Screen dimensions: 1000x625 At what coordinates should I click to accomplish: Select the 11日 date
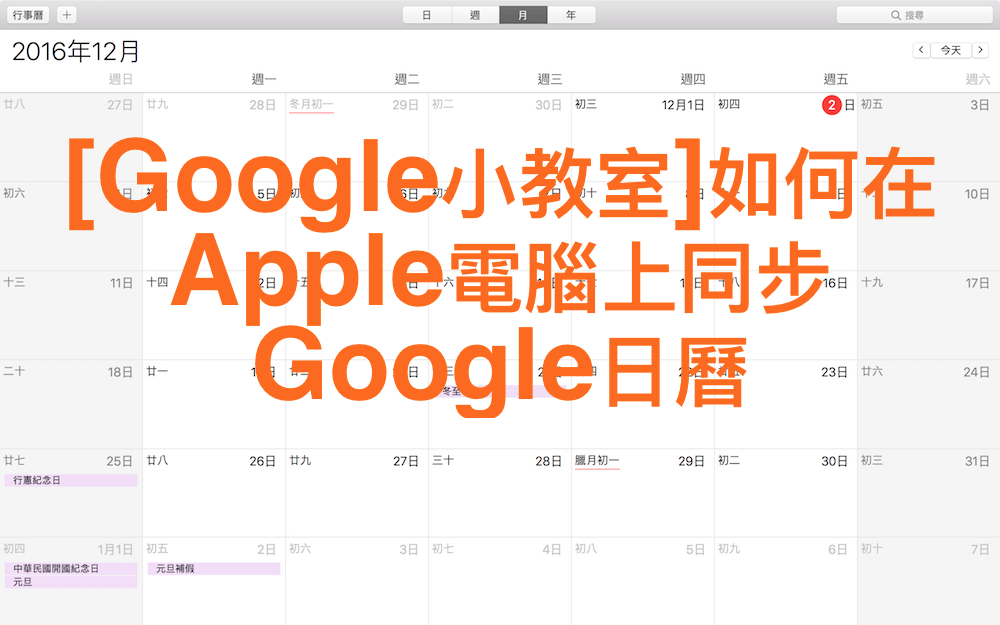tap(121, 283)
